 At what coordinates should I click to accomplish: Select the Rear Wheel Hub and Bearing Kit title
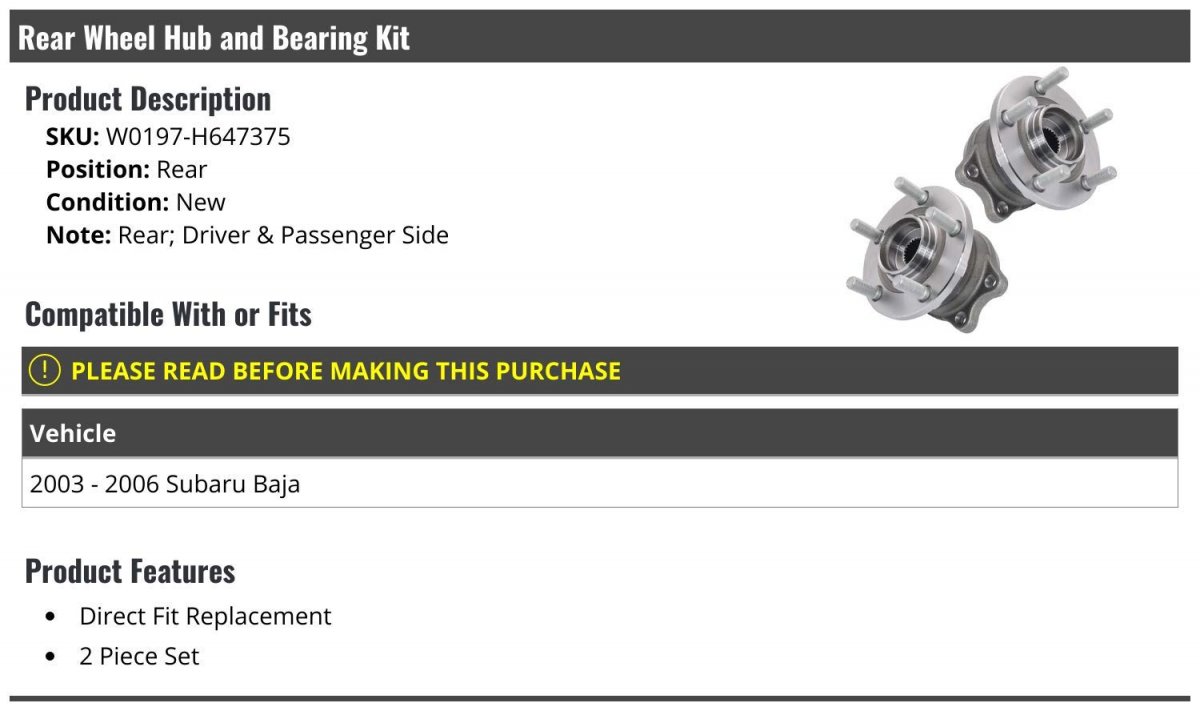pos(214,39)
